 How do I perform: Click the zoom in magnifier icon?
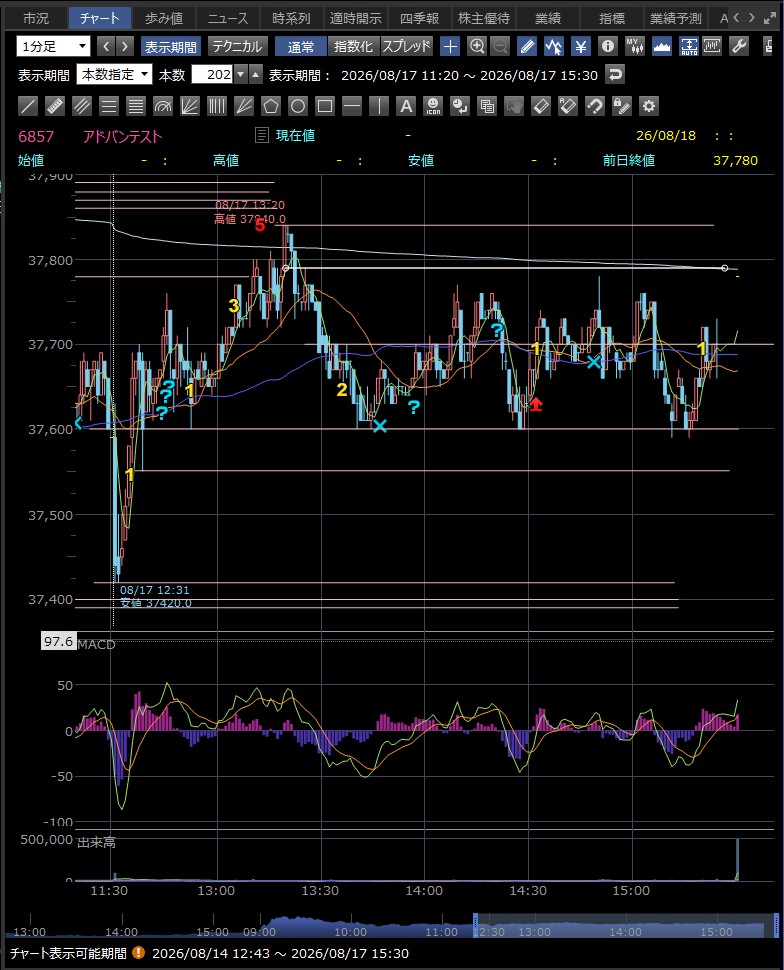[476, 46]
